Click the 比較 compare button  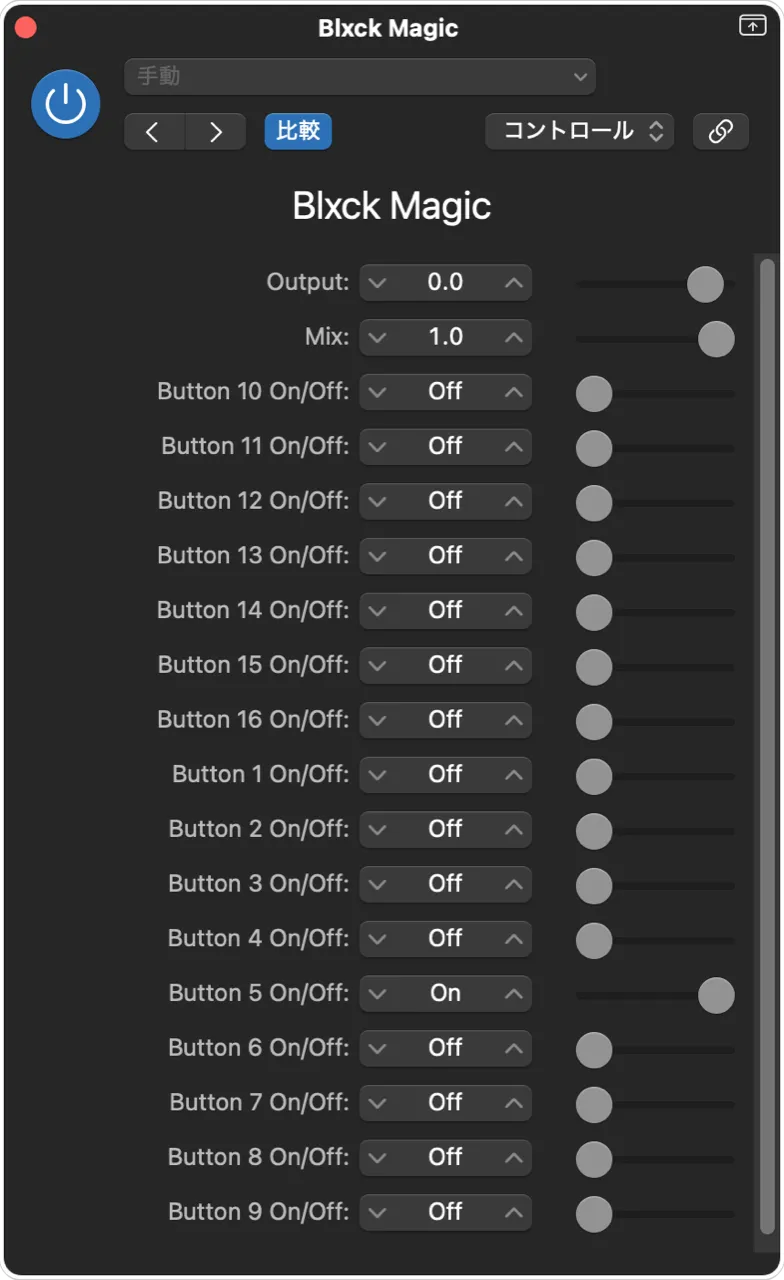(298, 131)
